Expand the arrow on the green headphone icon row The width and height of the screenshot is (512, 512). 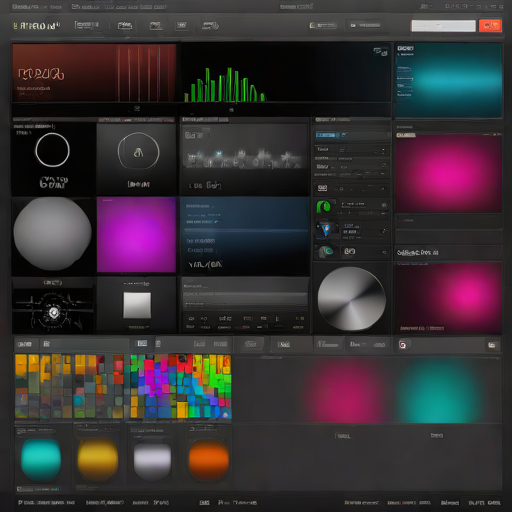384,205
